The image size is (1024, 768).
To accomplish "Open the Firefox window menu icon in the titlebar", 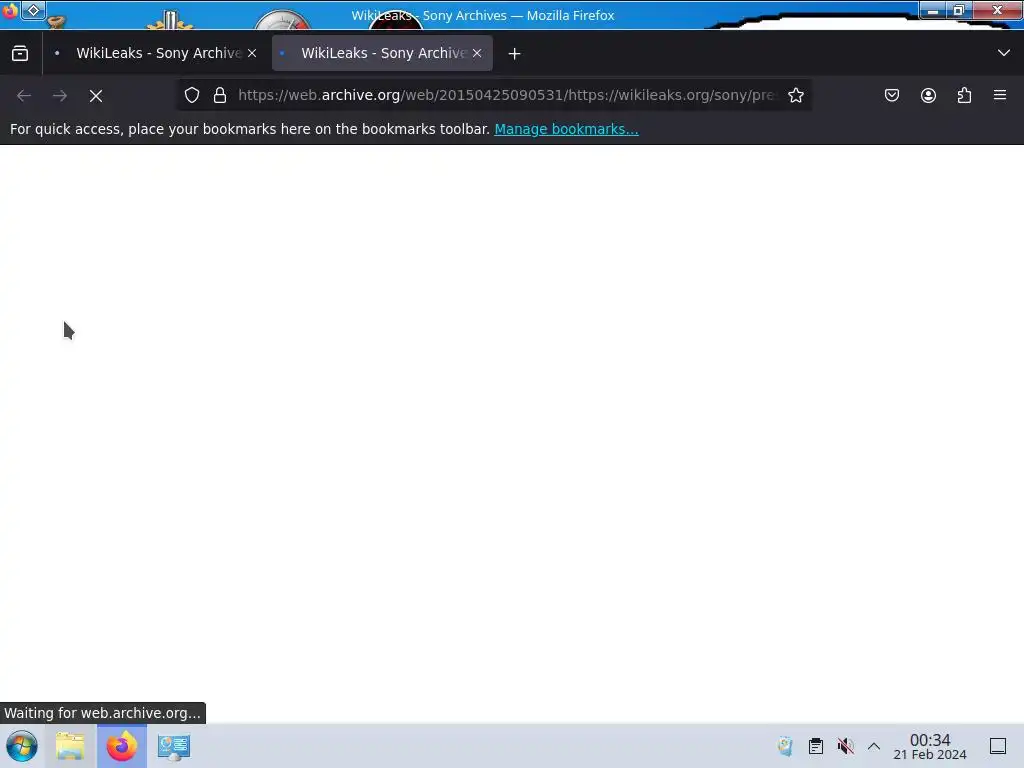I will [9, 10].
